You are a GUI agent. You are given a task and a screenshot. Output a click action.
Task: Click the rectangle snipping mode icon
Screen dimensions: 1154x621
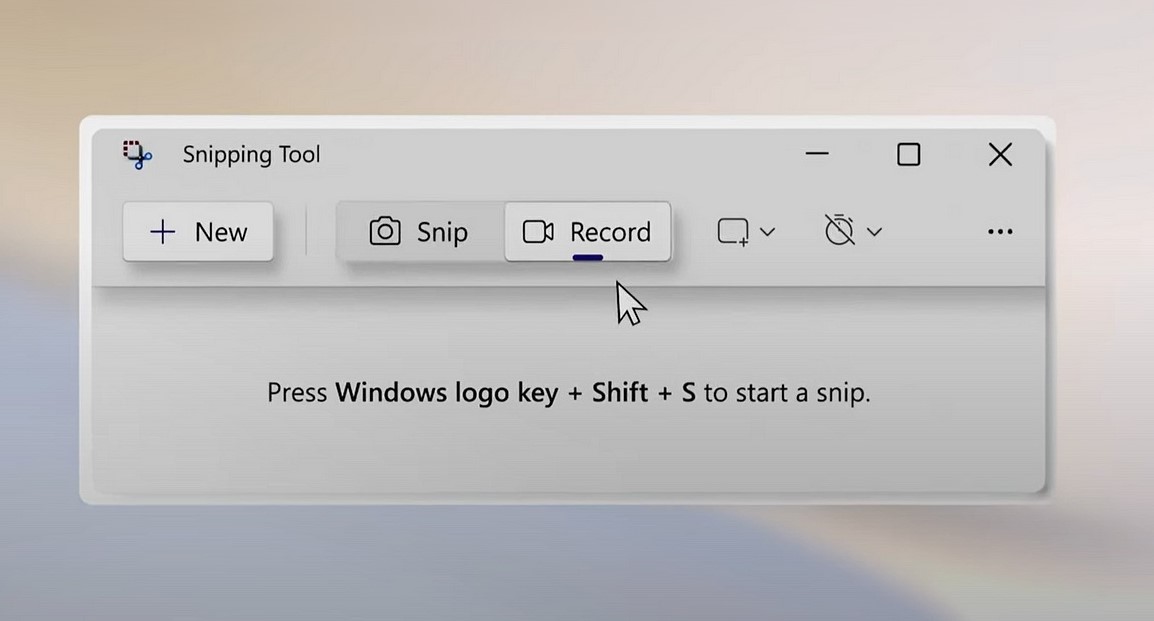733,232
